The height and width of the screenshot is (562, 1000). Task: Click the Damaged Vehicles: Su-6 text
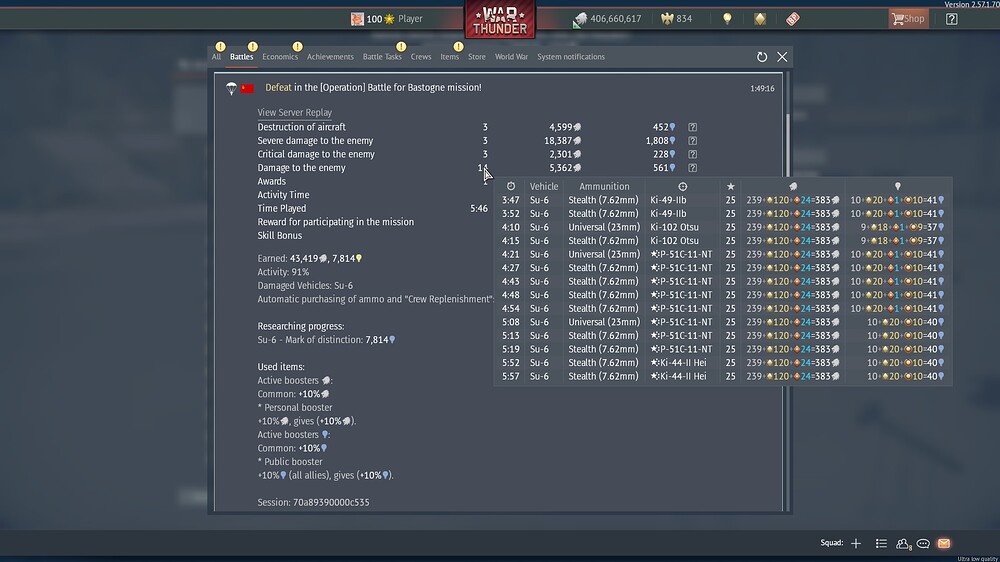(305, 285)
